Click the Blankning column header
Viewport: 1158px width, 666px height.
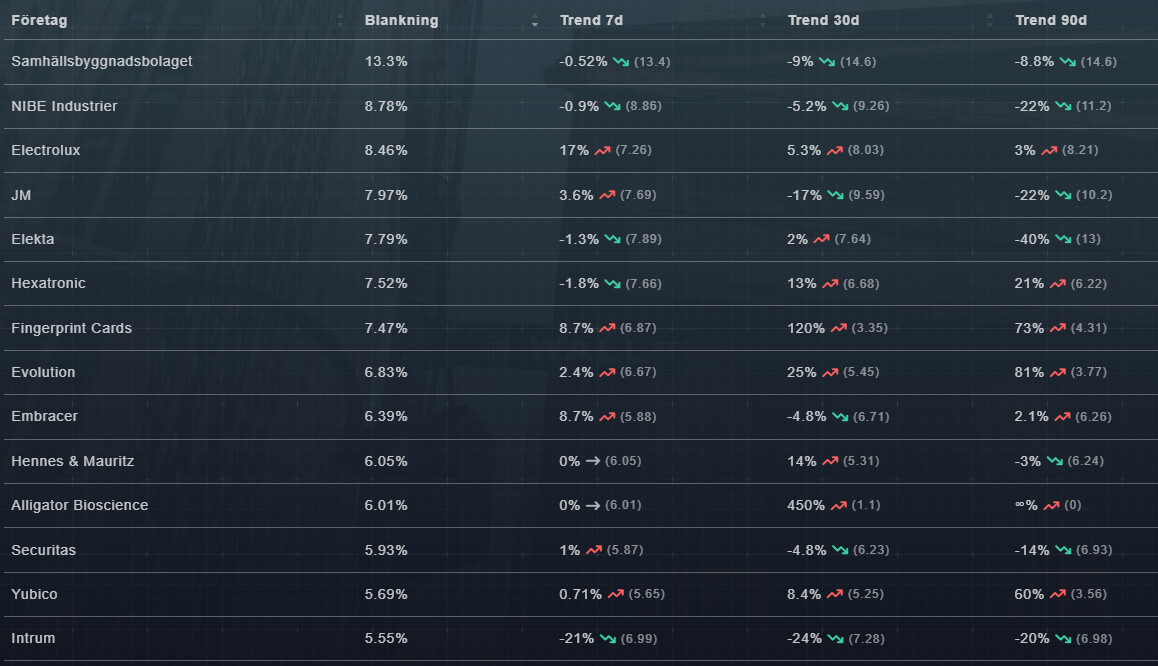tap(401, 20)
